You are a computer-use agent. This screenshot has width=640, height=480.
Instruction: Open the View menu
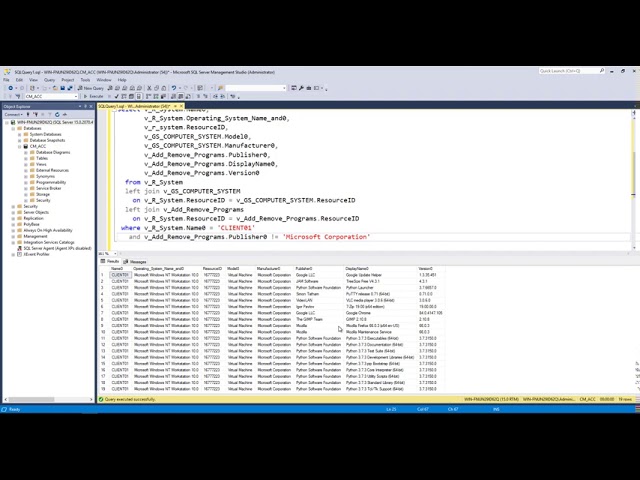[33, 80]
